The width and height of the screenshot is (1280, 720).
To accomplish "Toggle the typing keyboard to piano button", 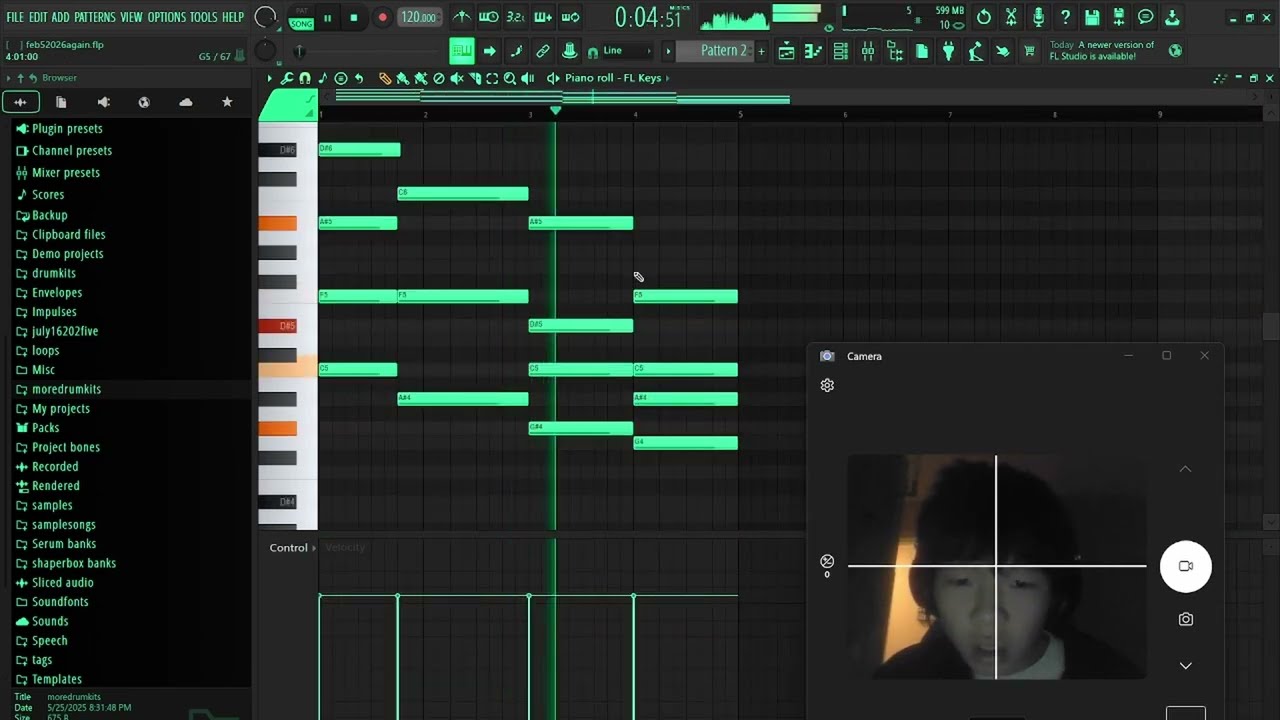I will point(461,51).
